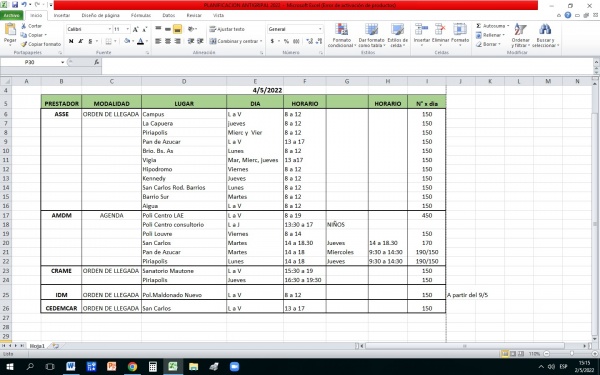
Task: Click the Combinar y centrar button
Action: pyautogui.click(x=236, y=41)
